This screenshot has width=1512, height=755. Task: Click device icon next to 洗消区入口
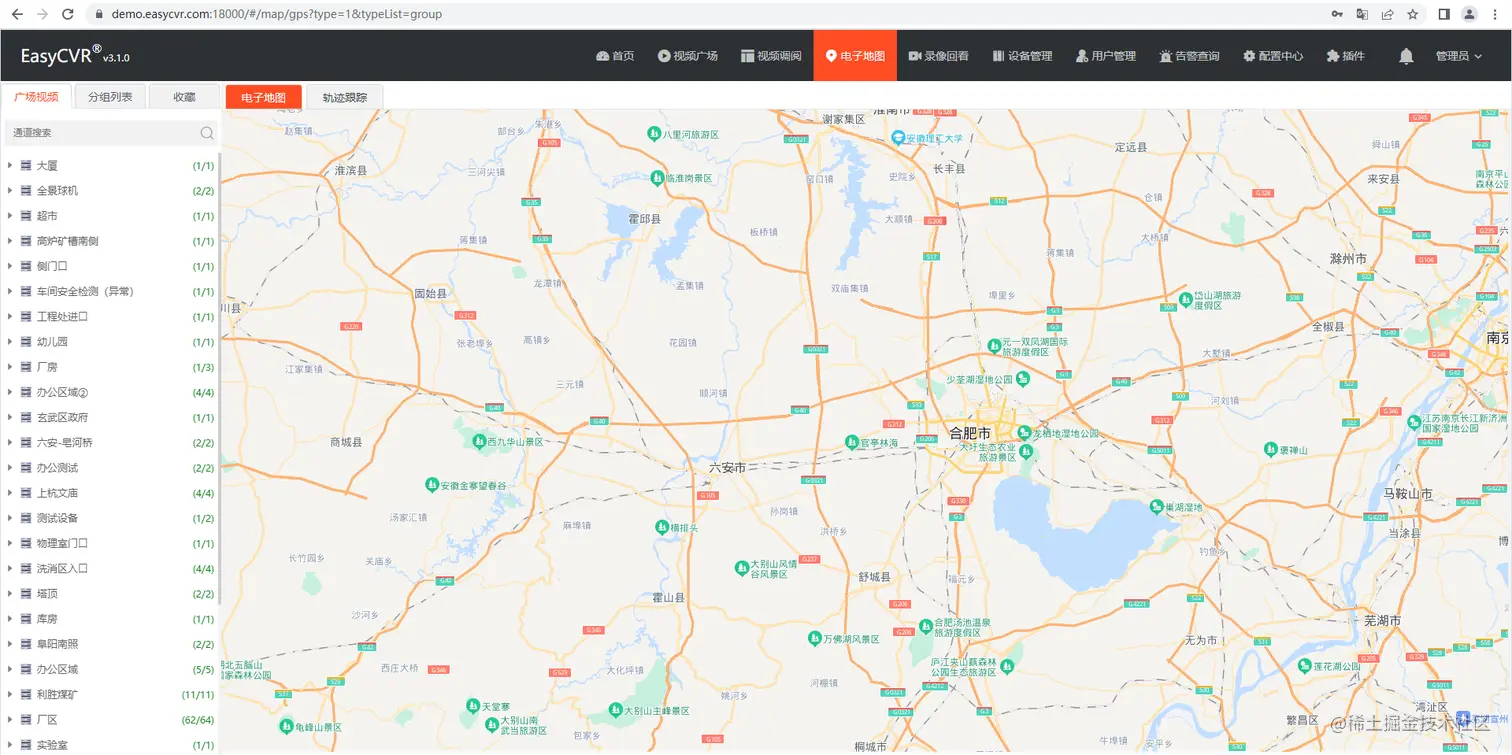pyautogui.click(x=26, y=569)
